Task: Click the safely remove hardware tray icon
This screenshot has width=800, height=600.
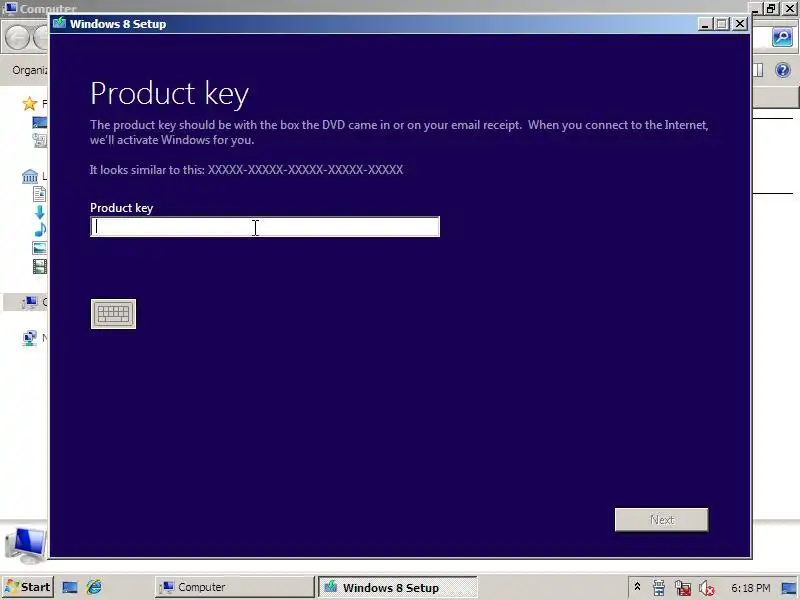Action: click(659, 588)
